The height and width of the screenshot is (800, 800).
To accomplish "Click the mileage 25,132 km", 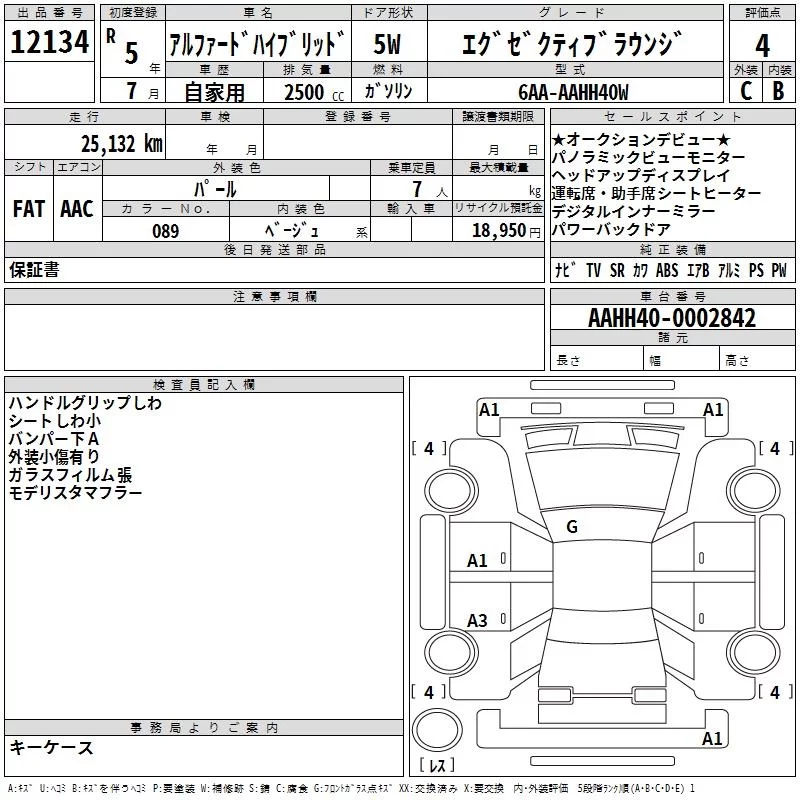I will [121, 144].
